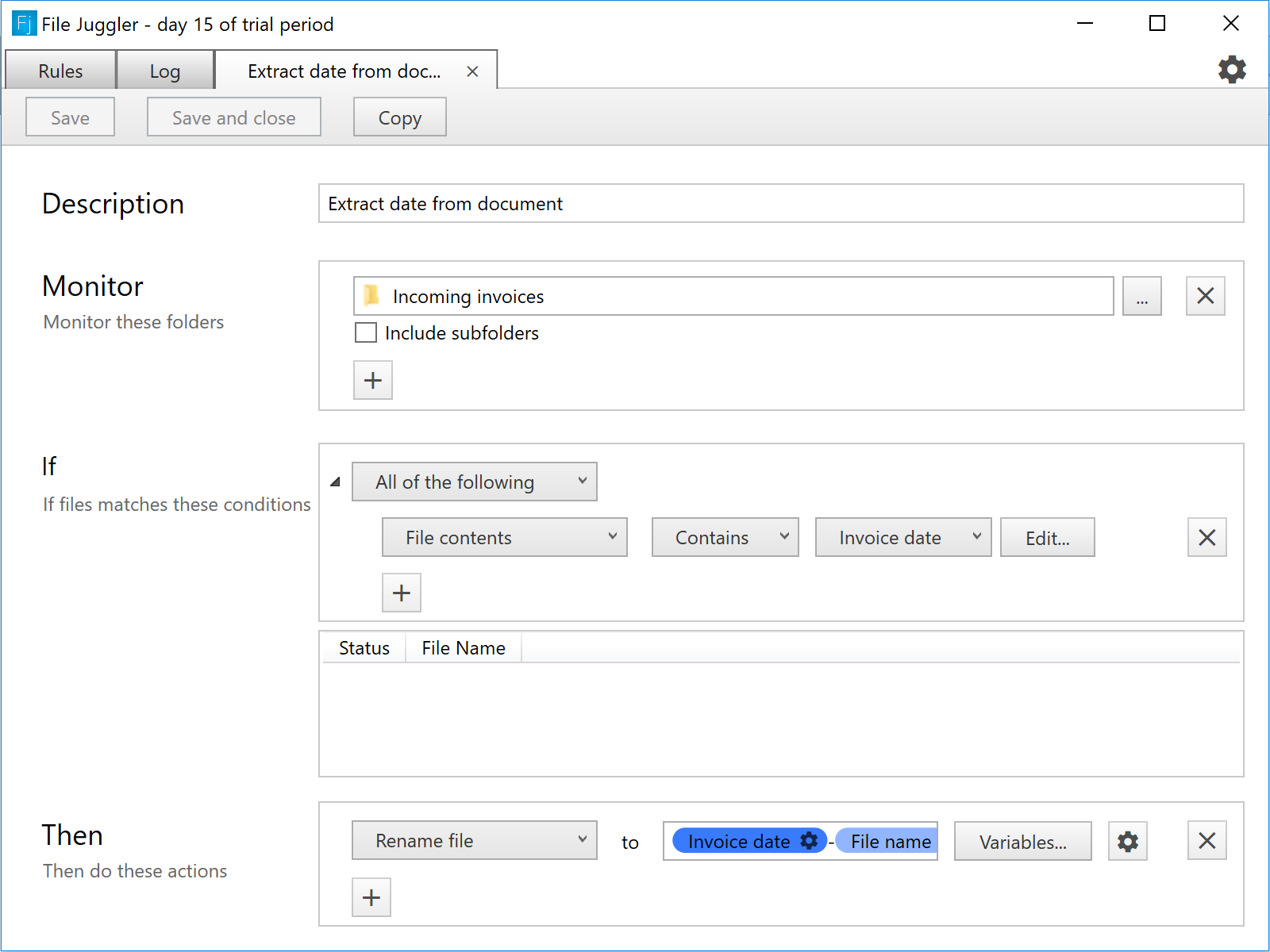The image size is (1270, 952).
Task: Click the Description text field
Action: click(781, 203)
